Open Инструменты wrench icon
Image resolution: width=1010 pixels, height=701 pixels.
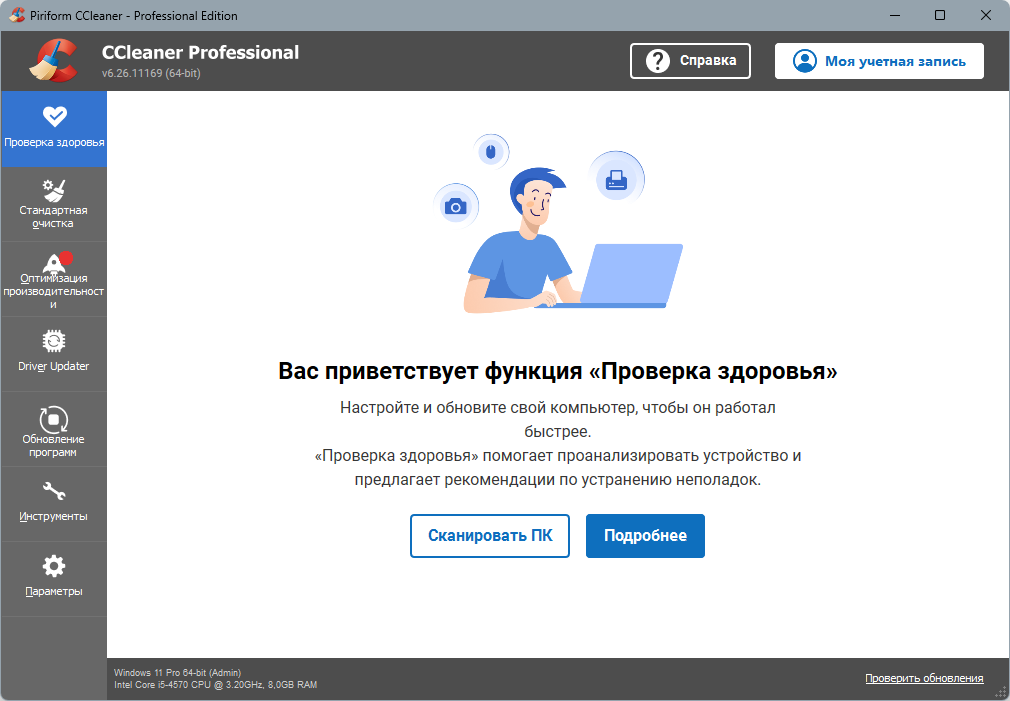(x=53, y=492)
